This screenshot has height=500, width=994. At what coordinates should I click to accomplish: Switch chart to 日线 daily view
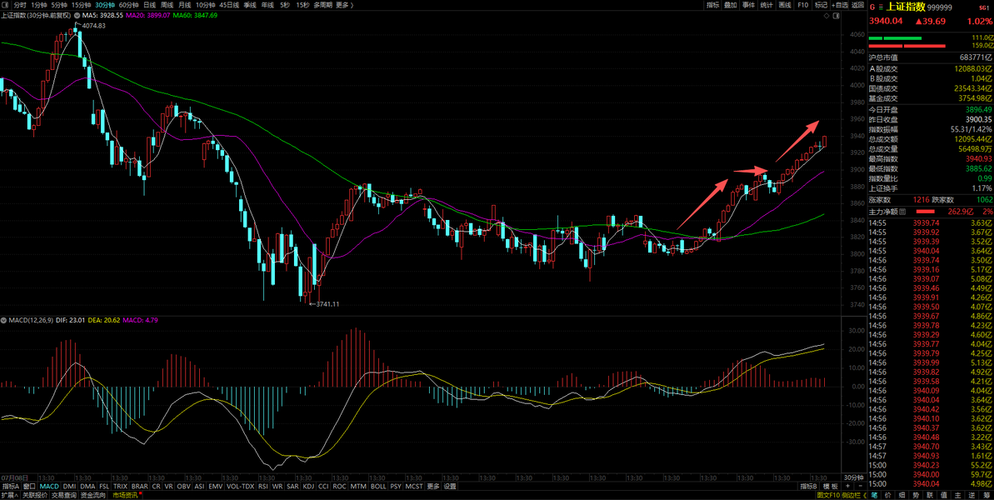point(150,4)
